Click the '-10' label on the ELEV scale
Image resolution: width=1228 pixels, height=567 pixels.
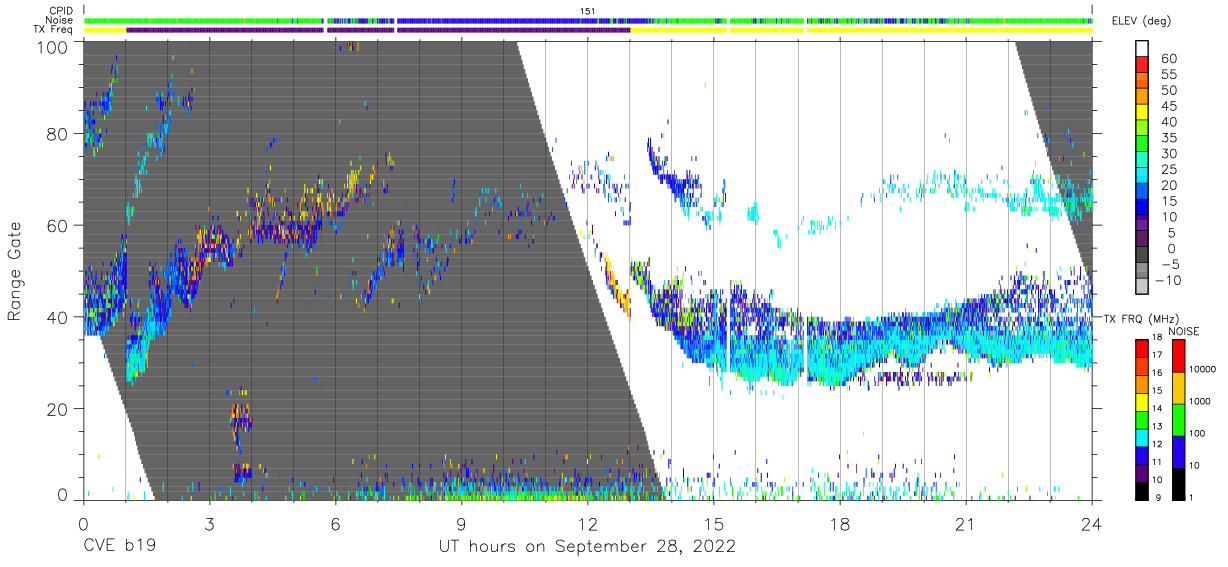click(x=1169, y=280)
